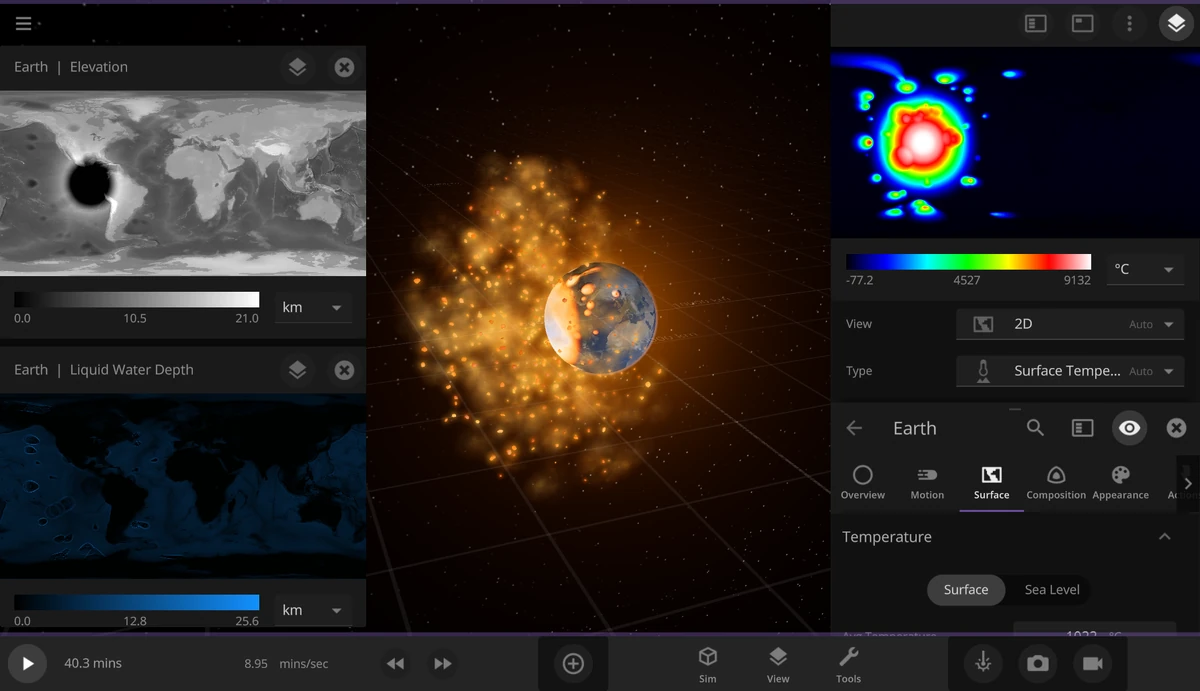This screenshot has width=1200, height=691.
Task: Switch to the Composition tab
Action: point(1056,481)
